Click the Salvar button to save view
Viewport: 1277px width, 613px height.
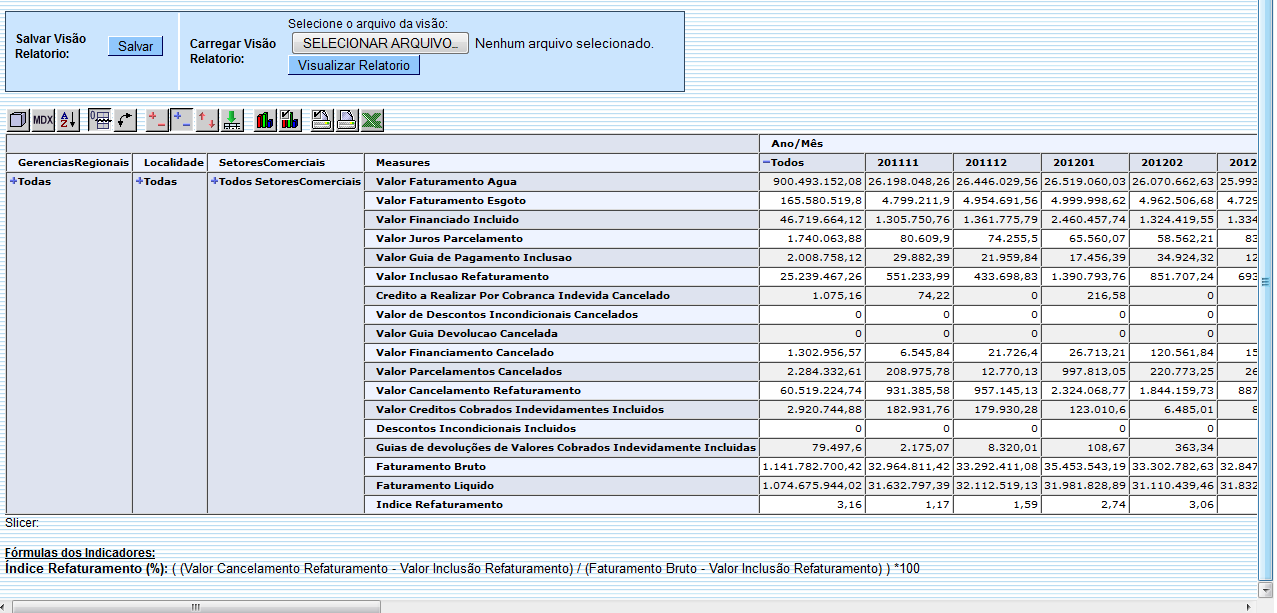point(135,46)
